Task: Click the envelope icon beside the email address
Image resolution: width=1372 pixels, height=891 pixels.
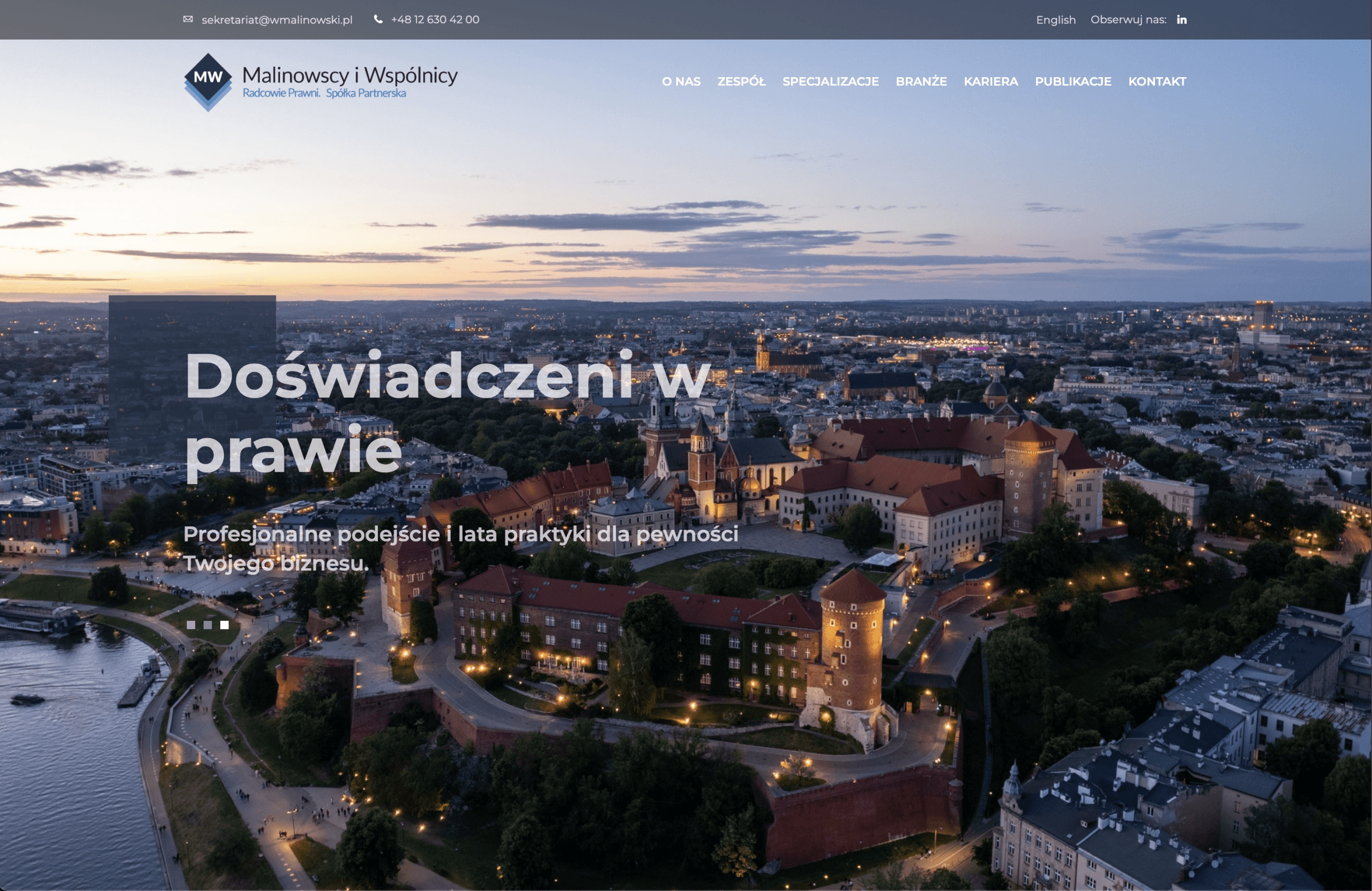Action: (188, 19)
